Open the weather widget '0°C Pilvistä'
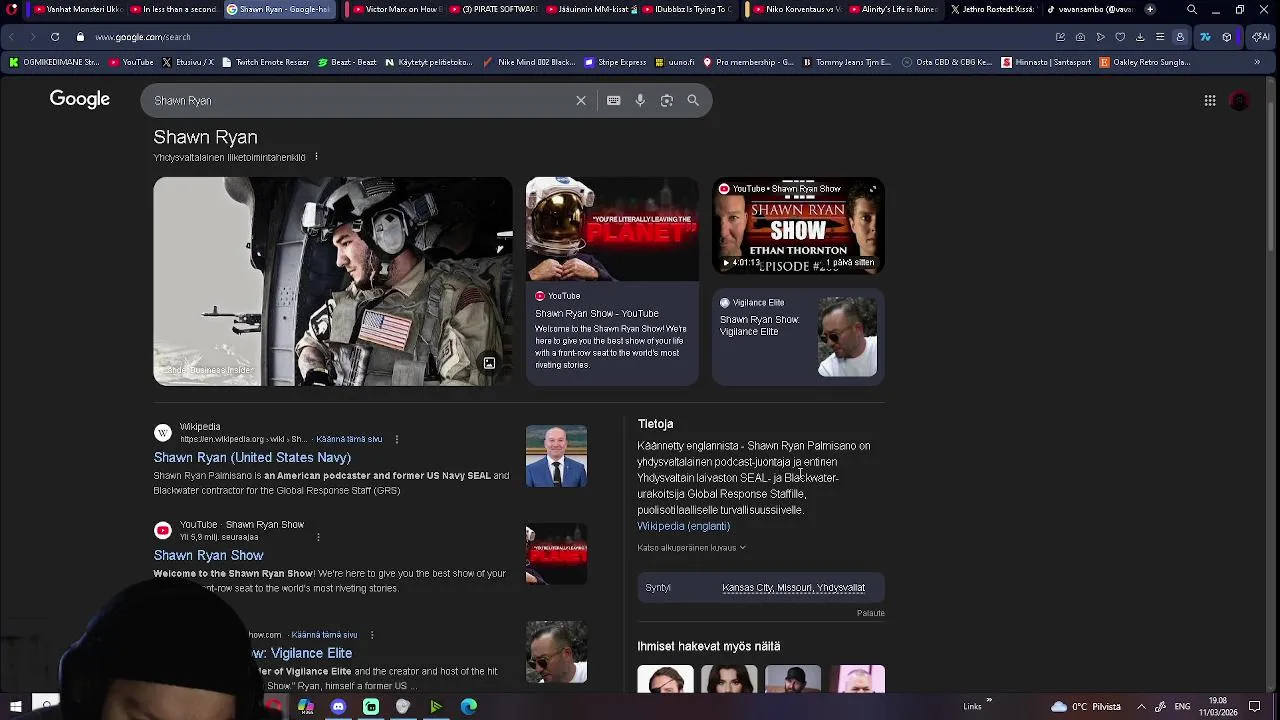The width and height of the screenshot is (1280, 720). pos(1087,706)
